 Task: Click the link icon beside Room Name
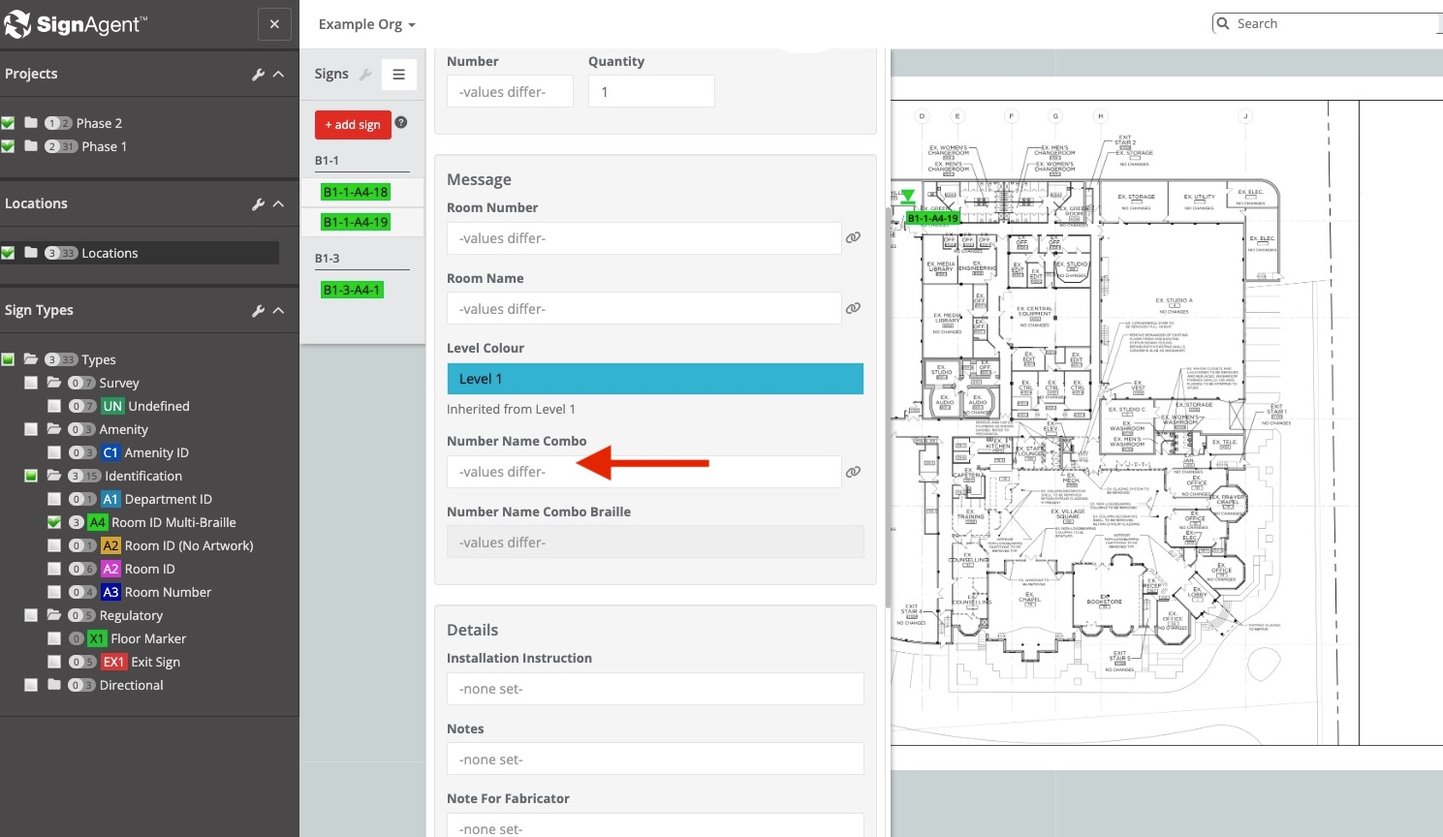pyautogui.click(x=853, y=309)
